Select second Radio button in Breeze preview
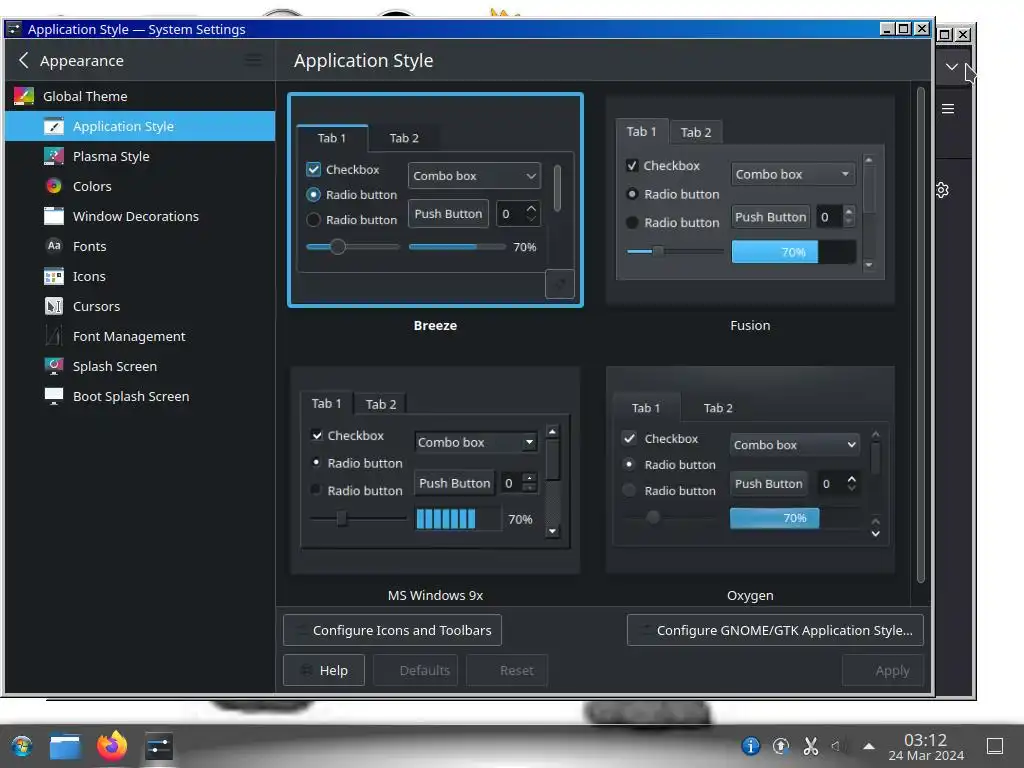 pyautogui.click(x=313, y=220)
